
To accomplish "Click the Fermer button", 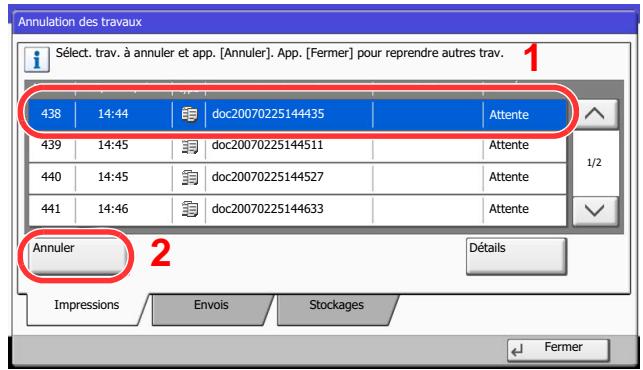I will [x=559, y=349].
